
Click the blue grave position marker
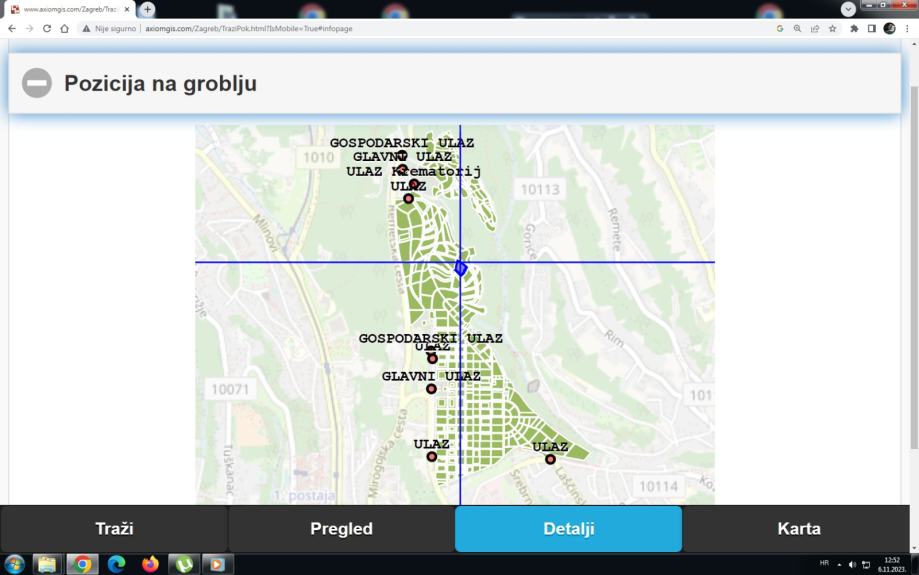(461, 268)
